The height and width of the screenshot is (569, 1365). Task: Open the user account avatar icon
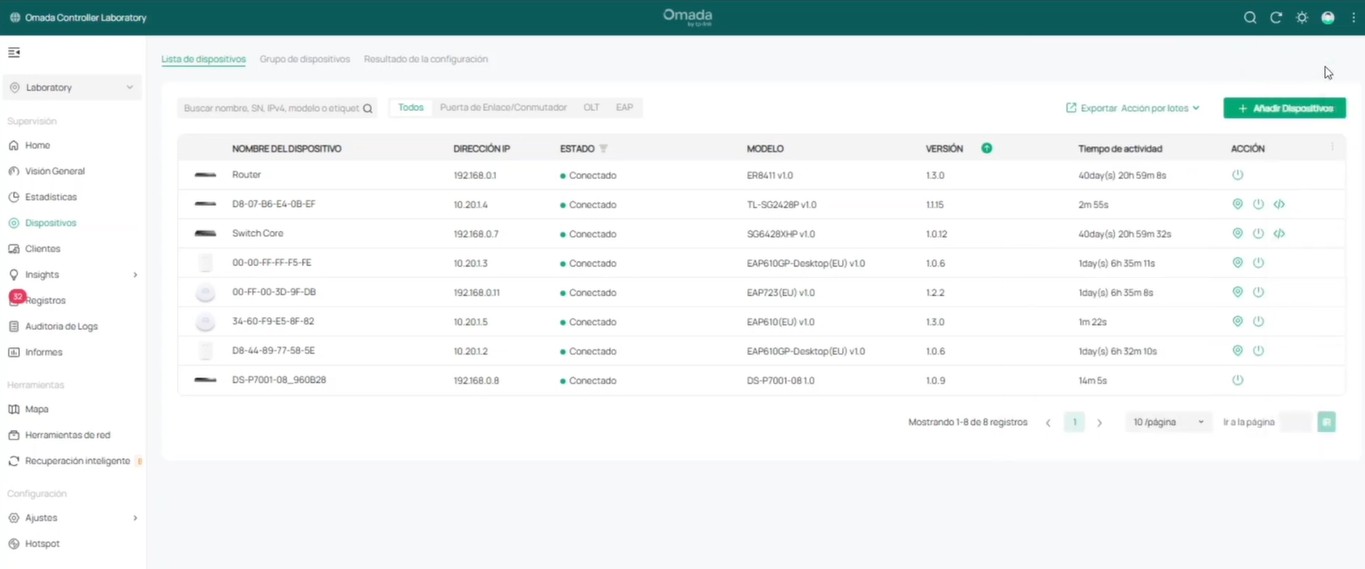click(1328, 18)
